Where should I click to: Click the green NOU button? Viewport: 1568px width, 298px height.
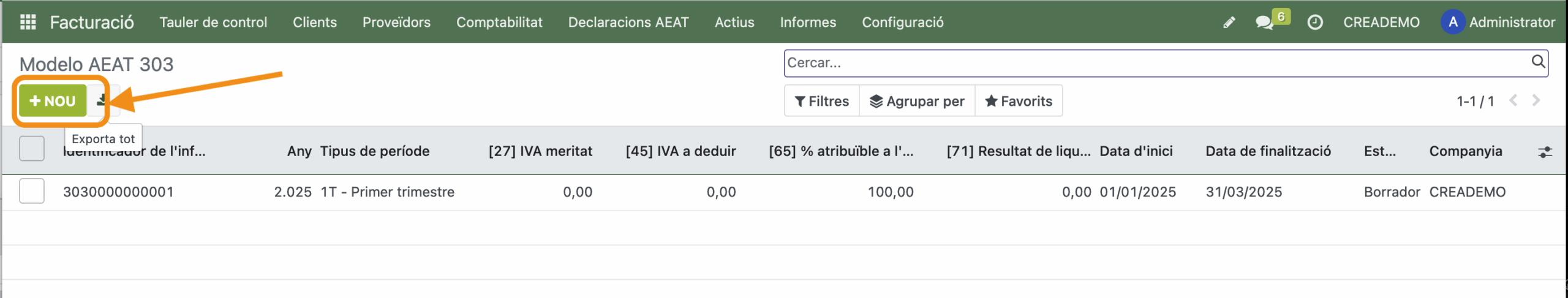coord(53,101)
